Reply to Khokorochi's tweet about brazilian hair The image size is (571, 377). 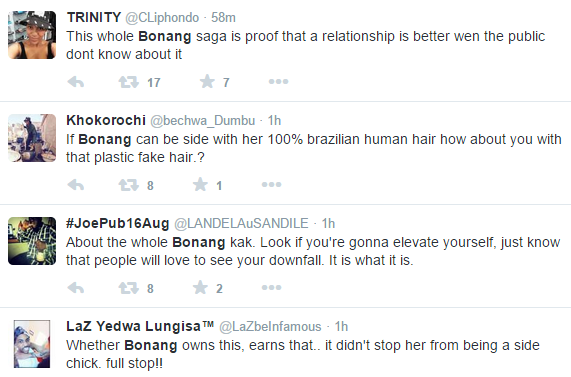click(x=76, y=185)
